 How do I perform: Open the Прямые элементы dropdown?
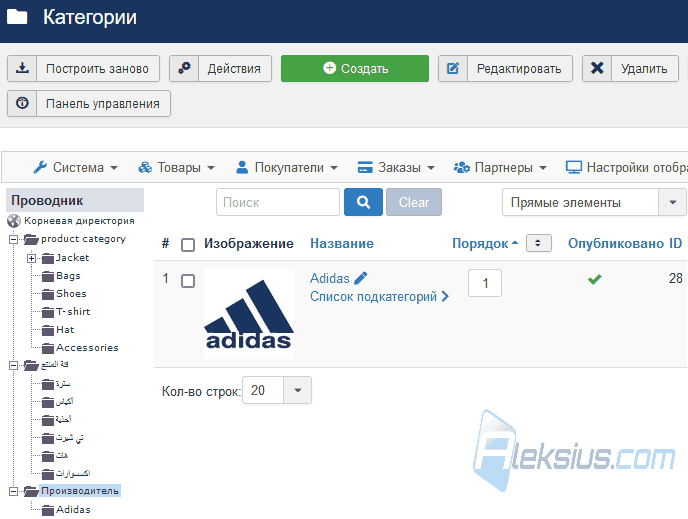click(594, 202)
